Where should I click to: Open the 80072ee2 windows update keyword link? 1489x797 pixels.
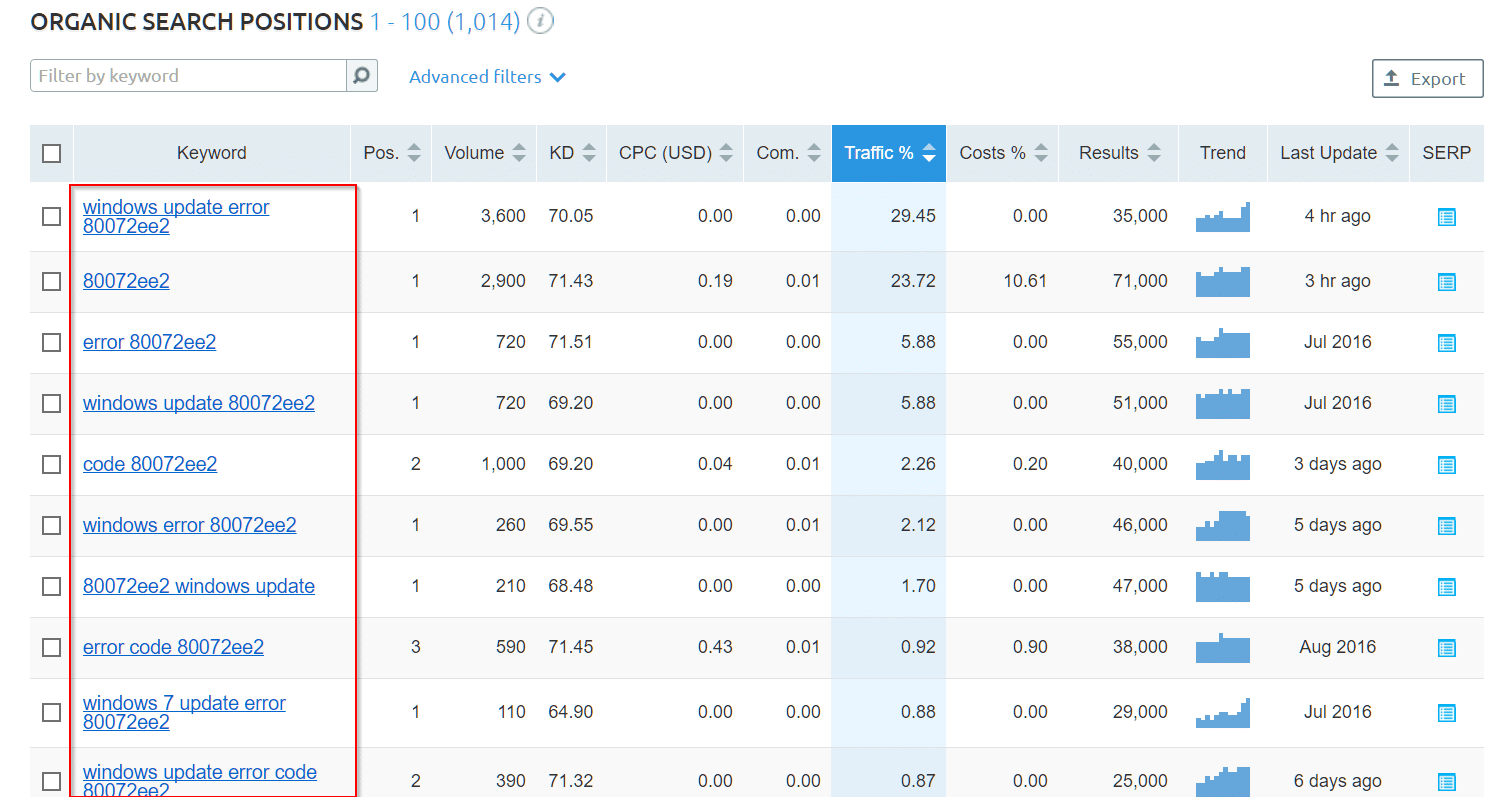pos(199,586)
